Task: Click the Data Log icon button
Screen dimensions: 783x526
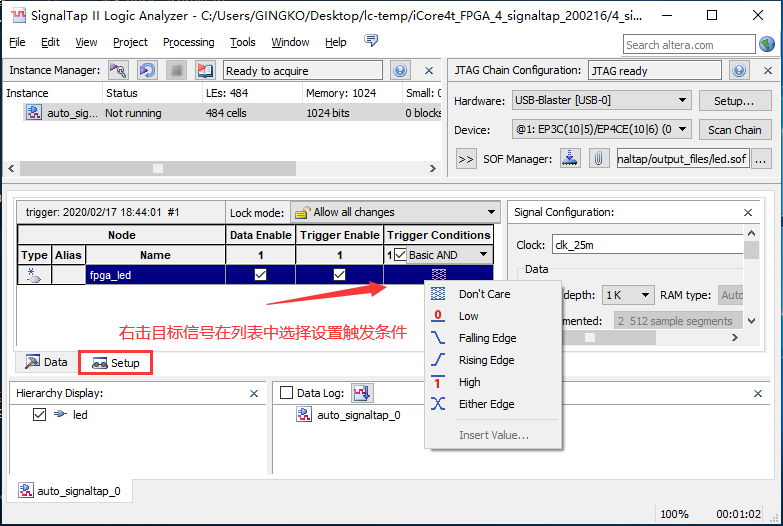Action: click(362, 393)
